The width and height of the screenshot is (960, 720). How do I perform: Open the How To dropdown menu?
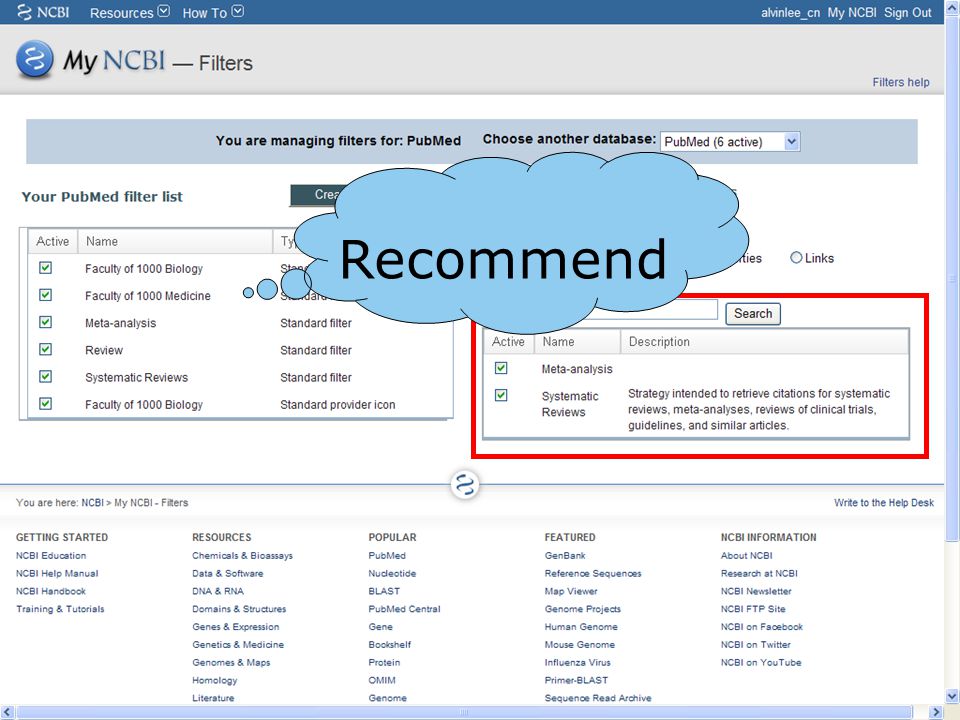click(x=212, y=12)
